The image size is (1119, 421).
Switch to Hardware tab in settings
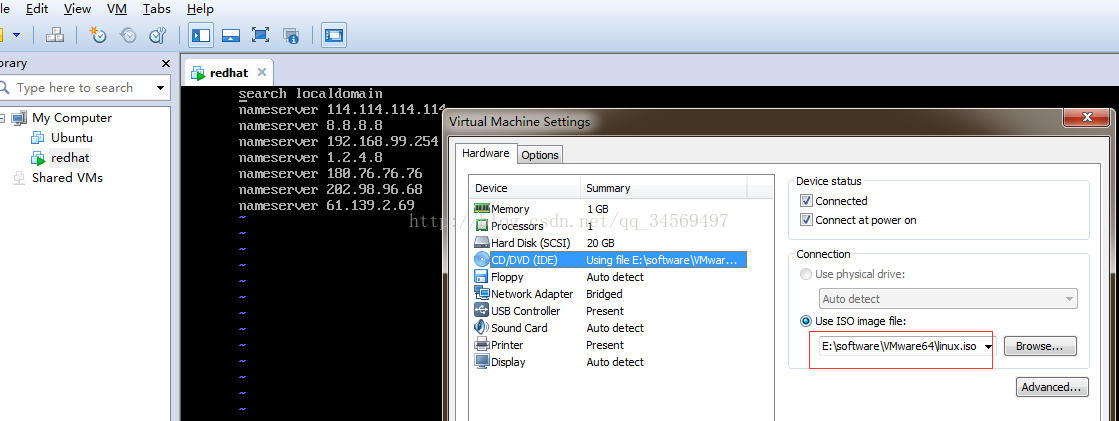[x=485, y=153]
